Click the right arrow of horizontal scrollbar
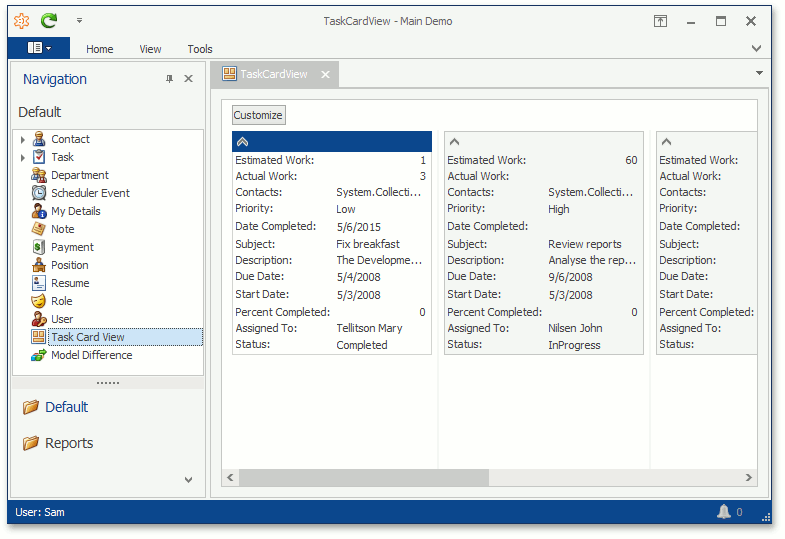 click(748, 477)
